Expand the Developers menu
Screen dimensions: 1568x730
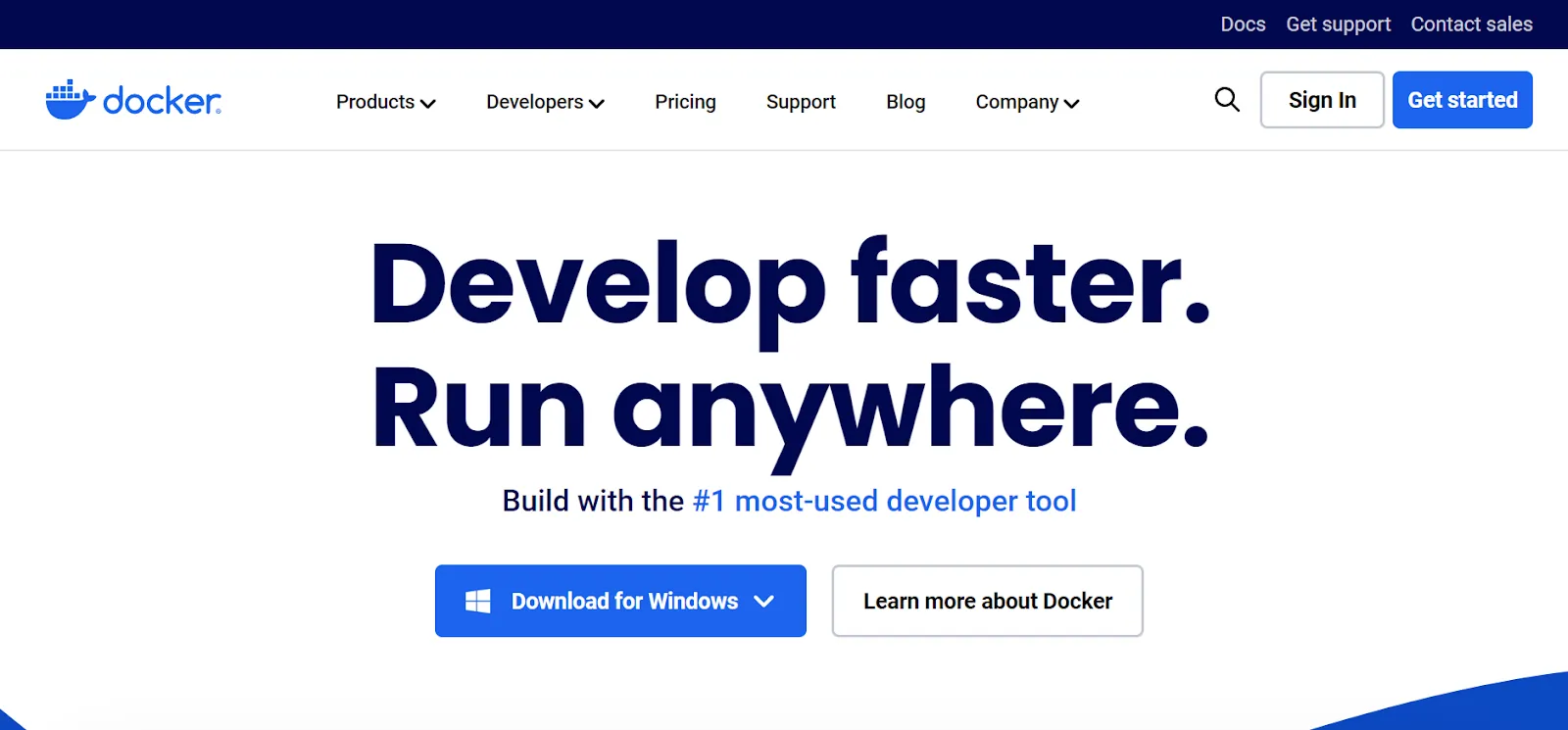pos(546,102)
